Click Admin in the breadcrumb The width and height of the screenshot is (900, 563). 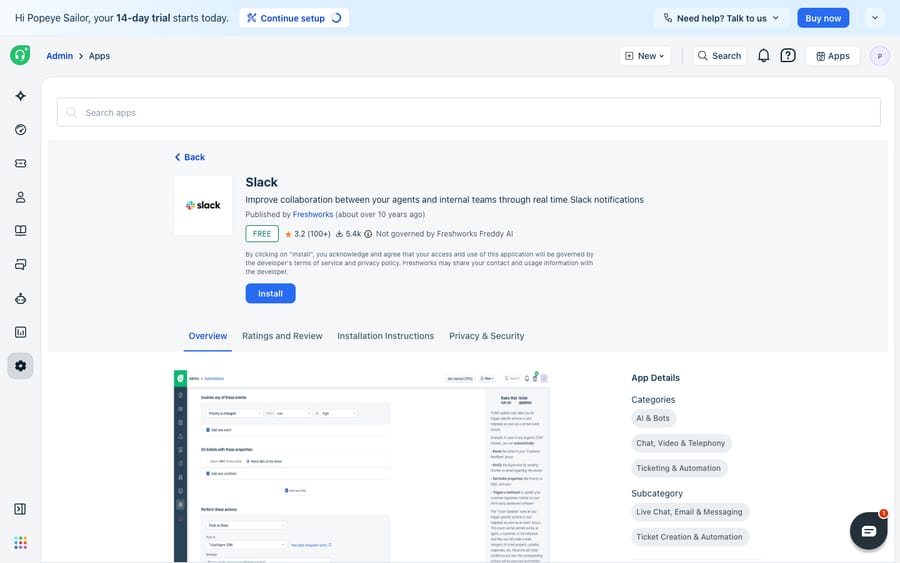(x=60, y=56)
